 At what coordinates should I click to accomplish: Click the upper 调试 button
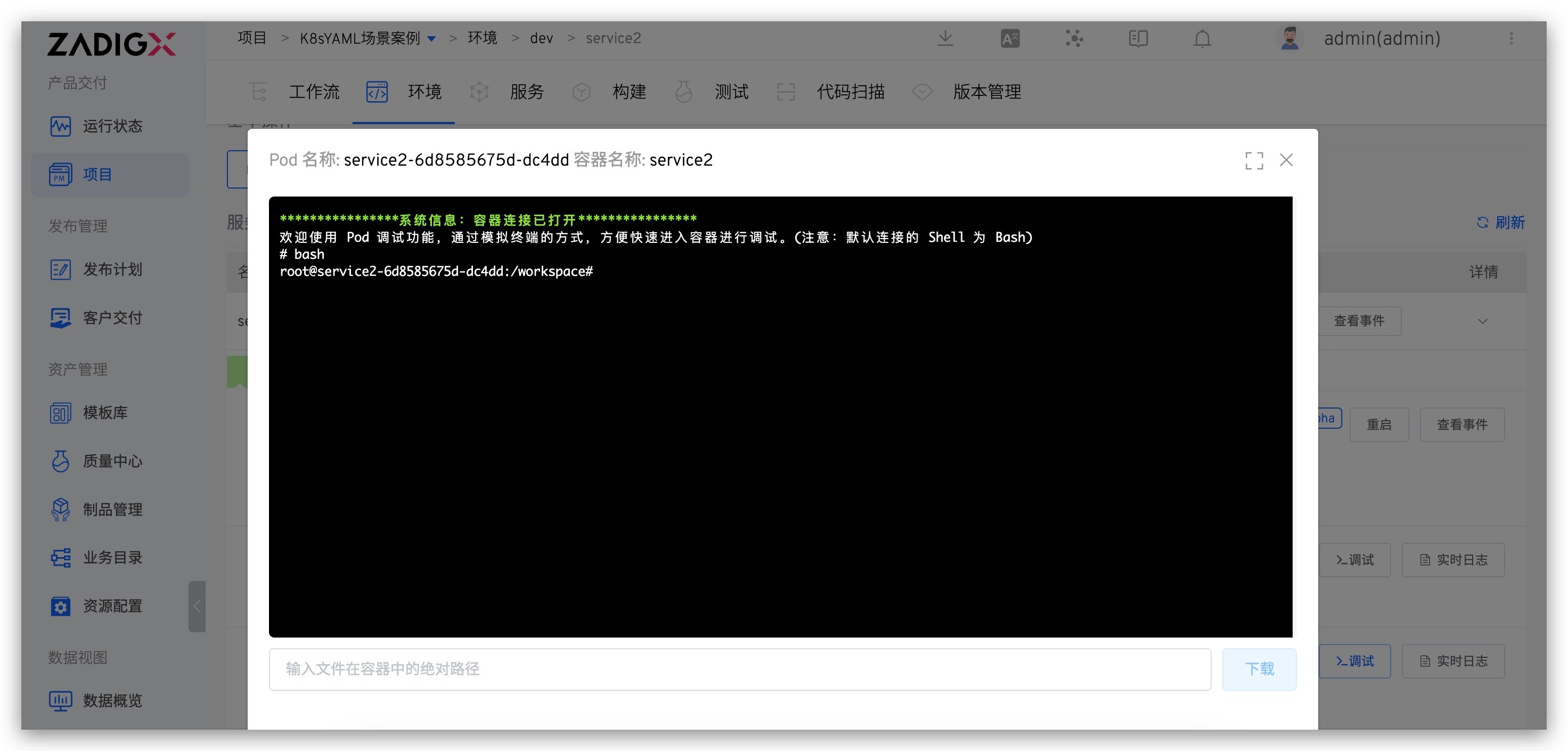[1354, 560]
